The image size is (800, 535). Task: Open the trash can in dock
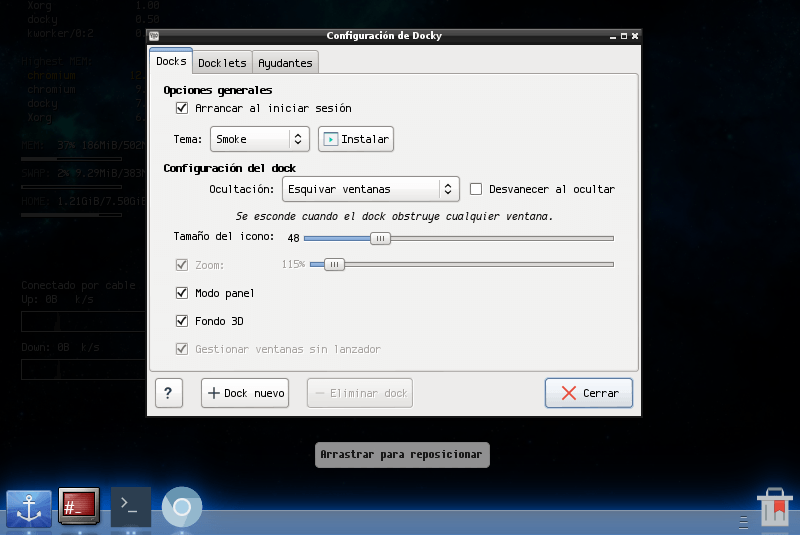coord(774,507)
